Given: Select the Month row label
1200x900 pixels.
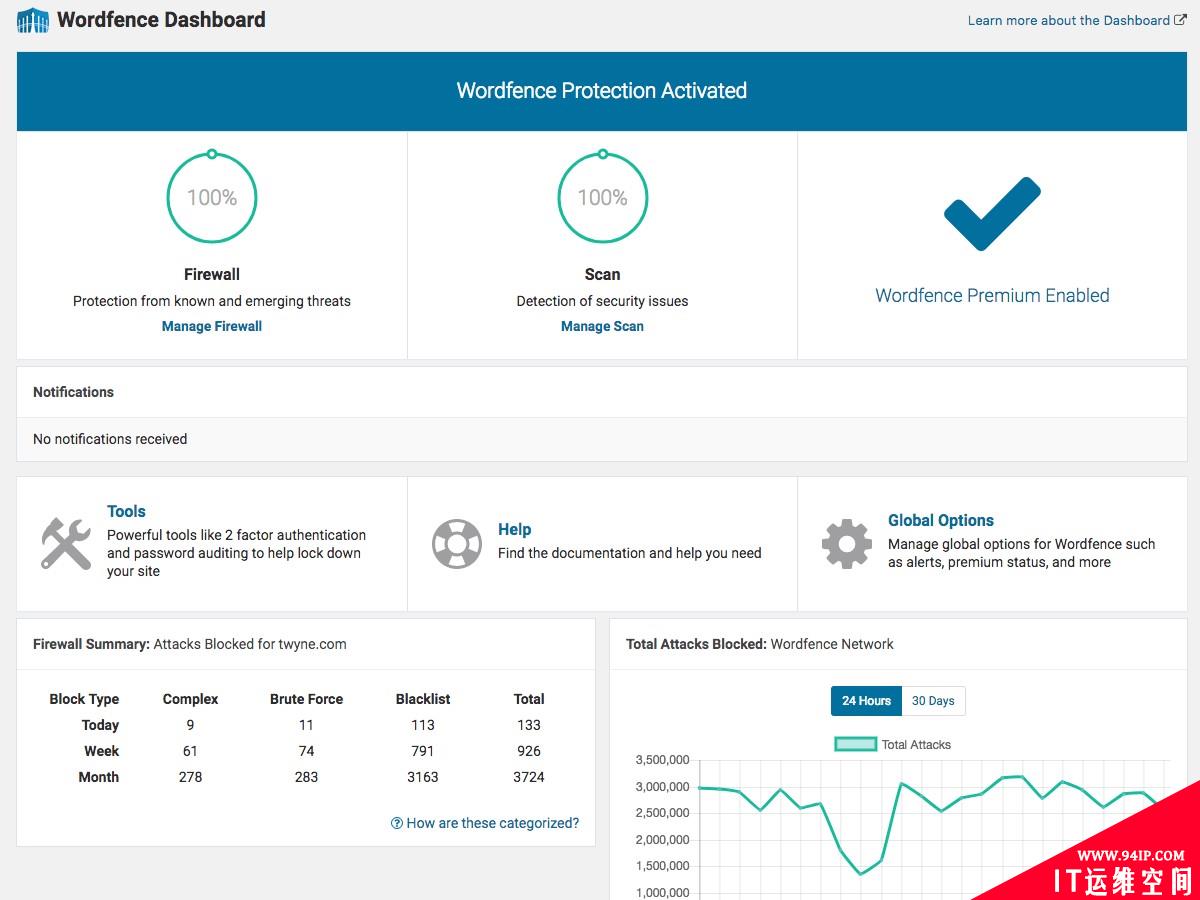Looking at the screenshot, I should pyautogui.click(x=98, y=777).
